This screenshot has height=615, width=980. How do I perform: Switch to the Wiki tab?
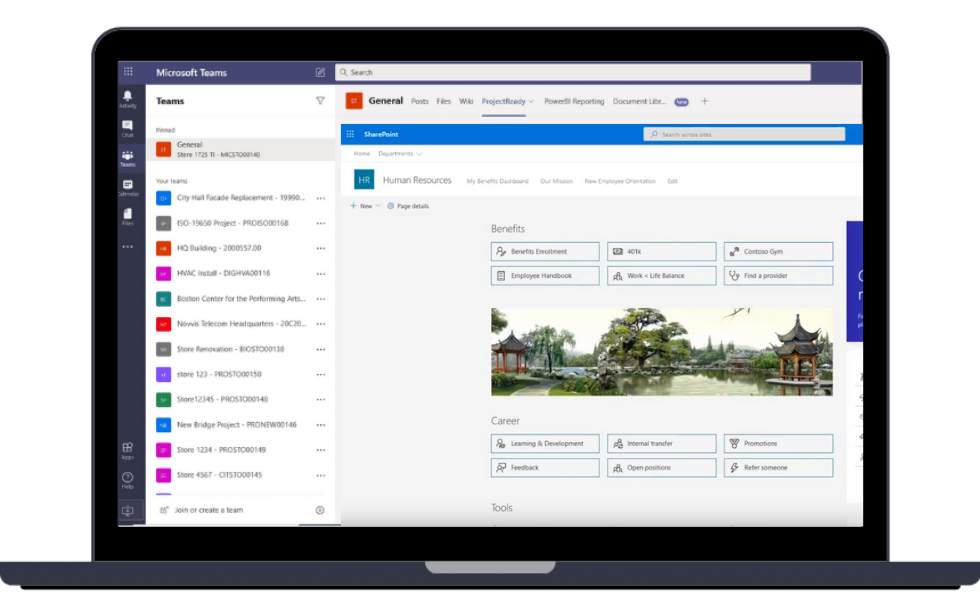466,101
